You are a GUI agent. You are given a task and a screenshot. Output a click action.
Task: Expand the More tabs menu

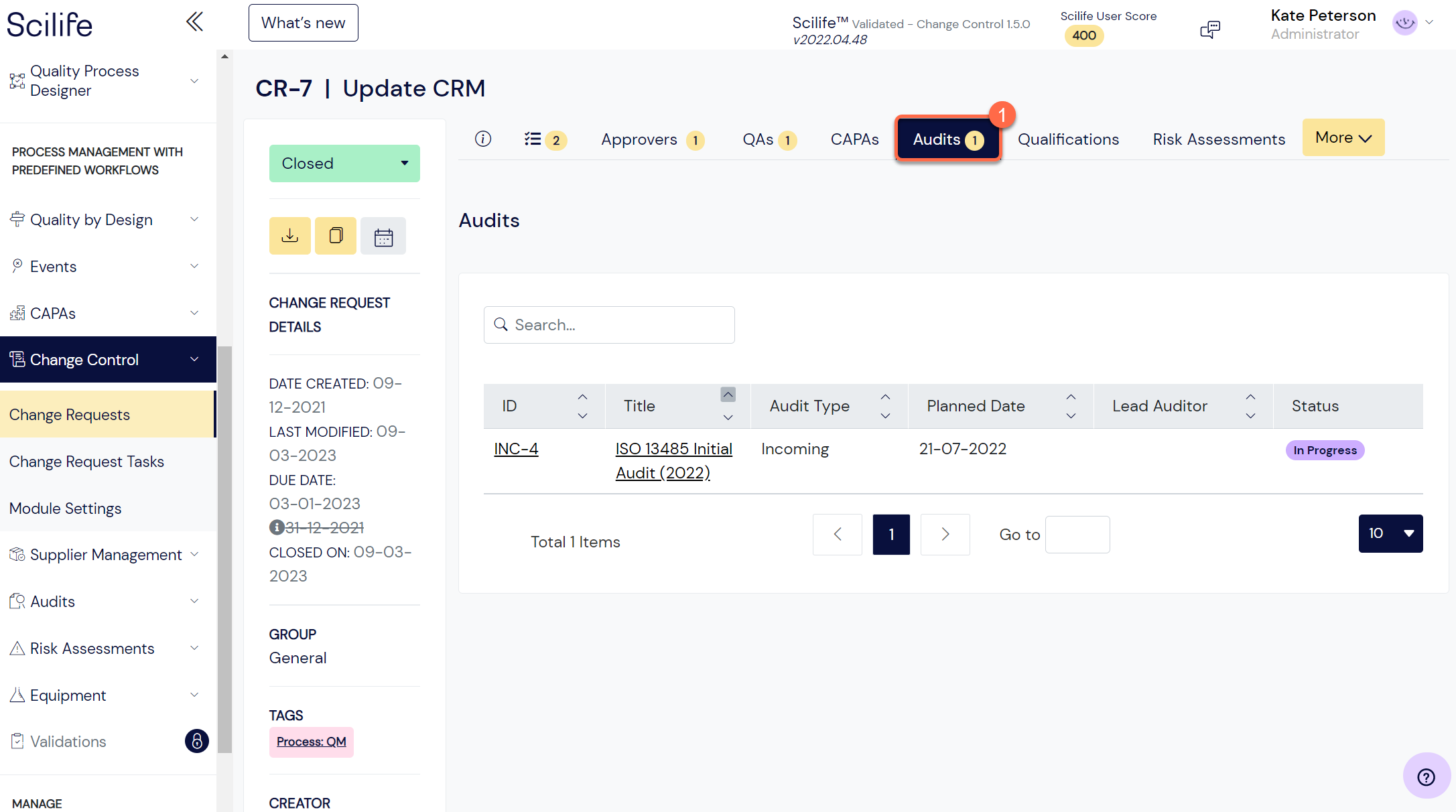[x=1343, y=137]
